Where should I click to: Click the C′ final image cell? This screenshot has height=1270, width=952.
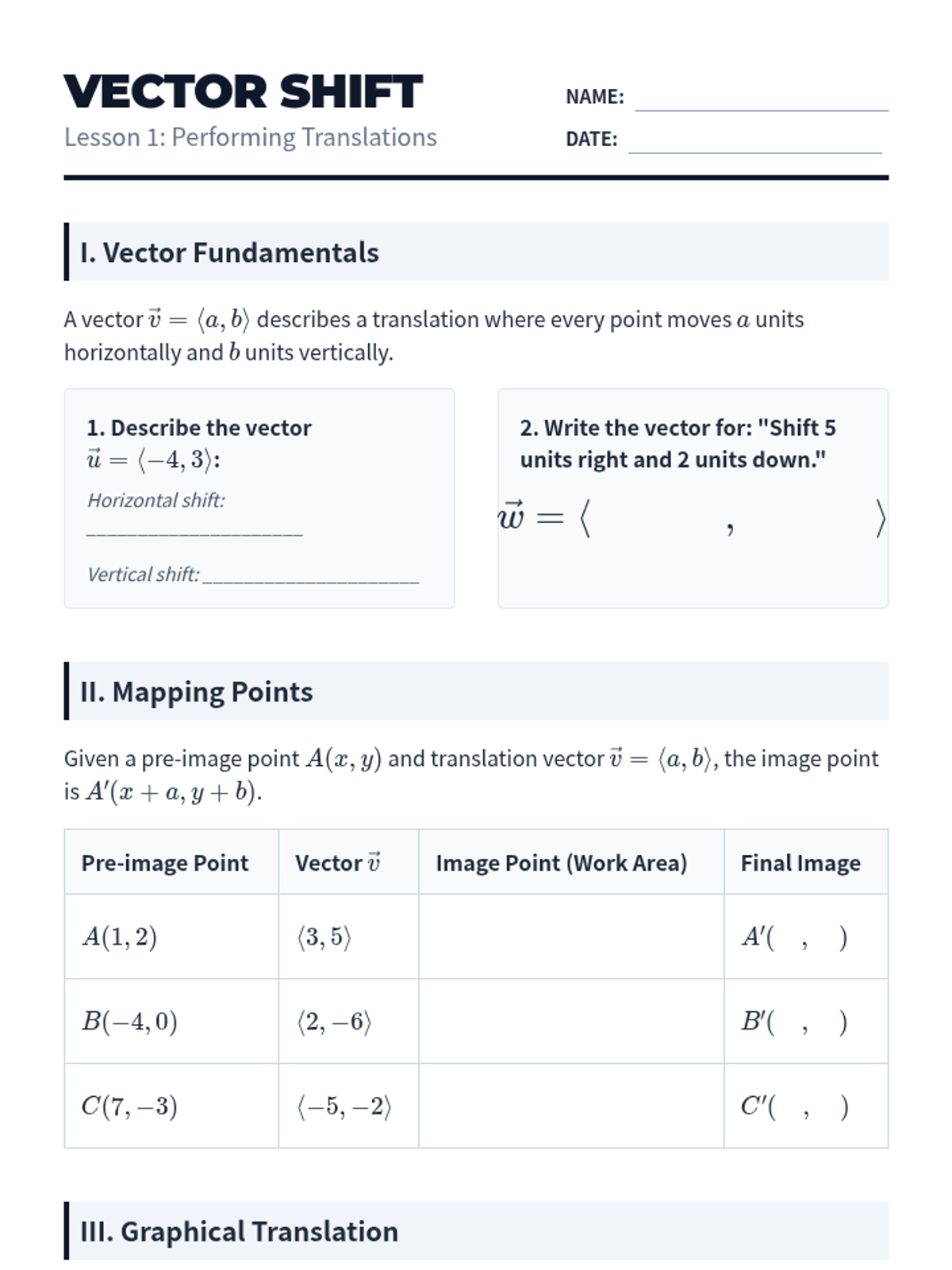(x=806, y=1106)
